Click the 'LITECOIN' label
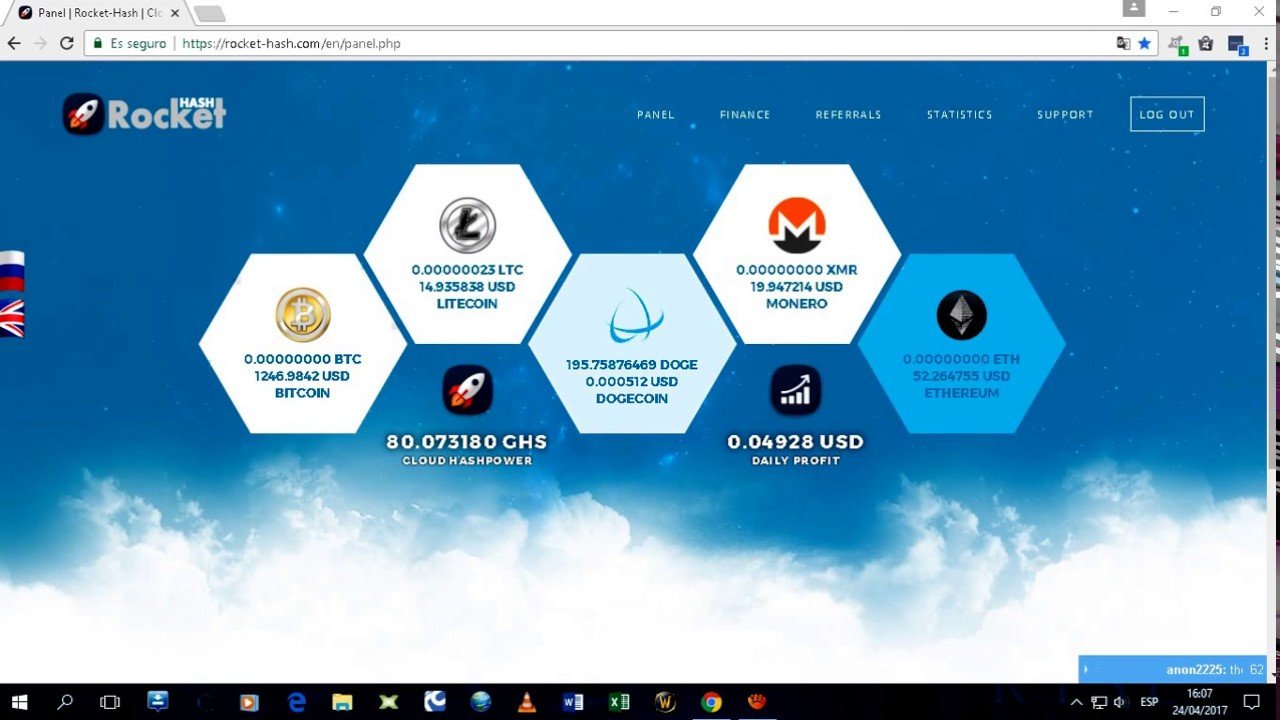 coord(467,304)
